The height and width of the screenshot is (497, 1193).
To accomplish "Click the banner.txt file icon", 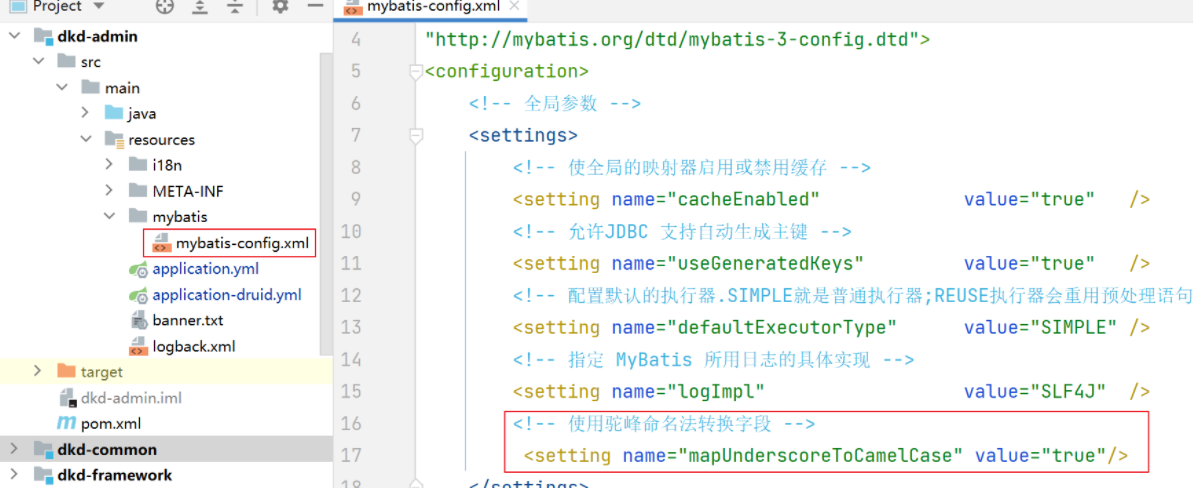I will [138, 320].
